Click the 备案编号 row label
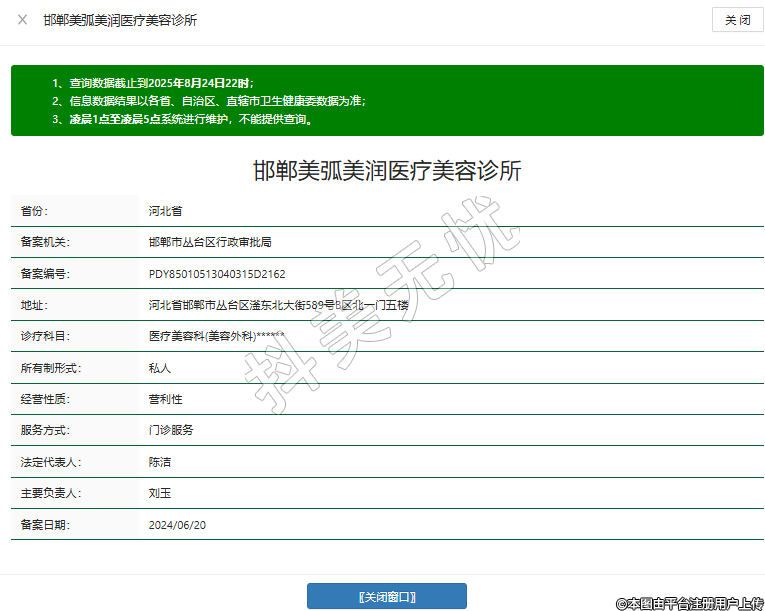Screen dimensions: 765x611 point(44,274)
